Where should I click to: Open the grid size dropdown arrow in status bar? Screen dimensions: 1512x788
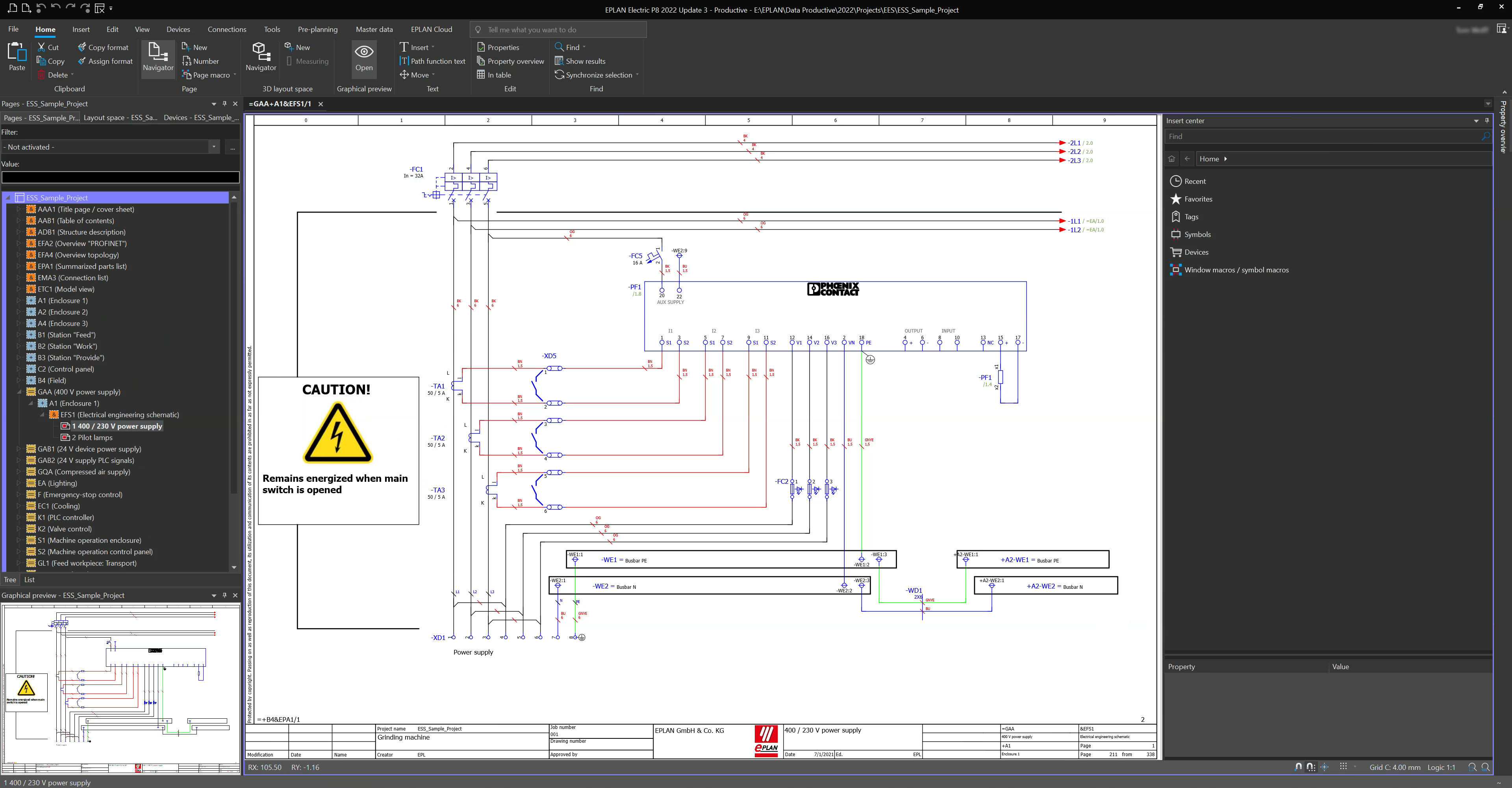(x=1355, y=767)
